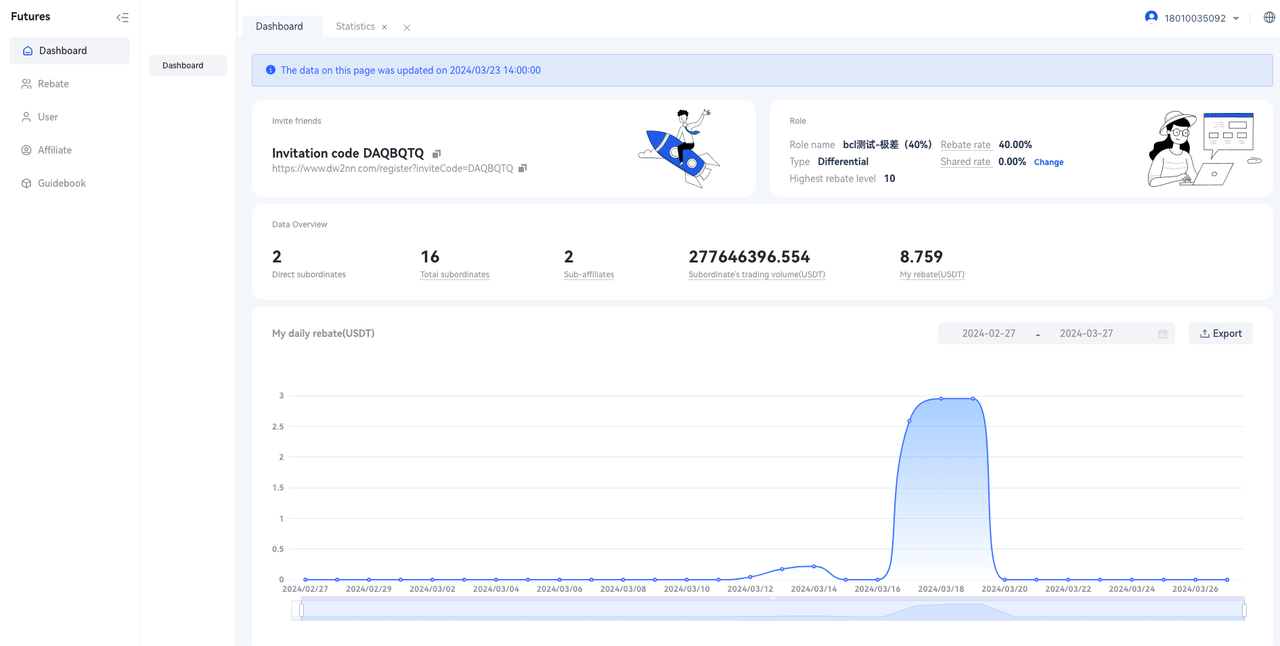Open the Affiliate section in sidebar
The height and width of the screenshot is (646, 1280).
pyautogui.click(x=54, y=150)
